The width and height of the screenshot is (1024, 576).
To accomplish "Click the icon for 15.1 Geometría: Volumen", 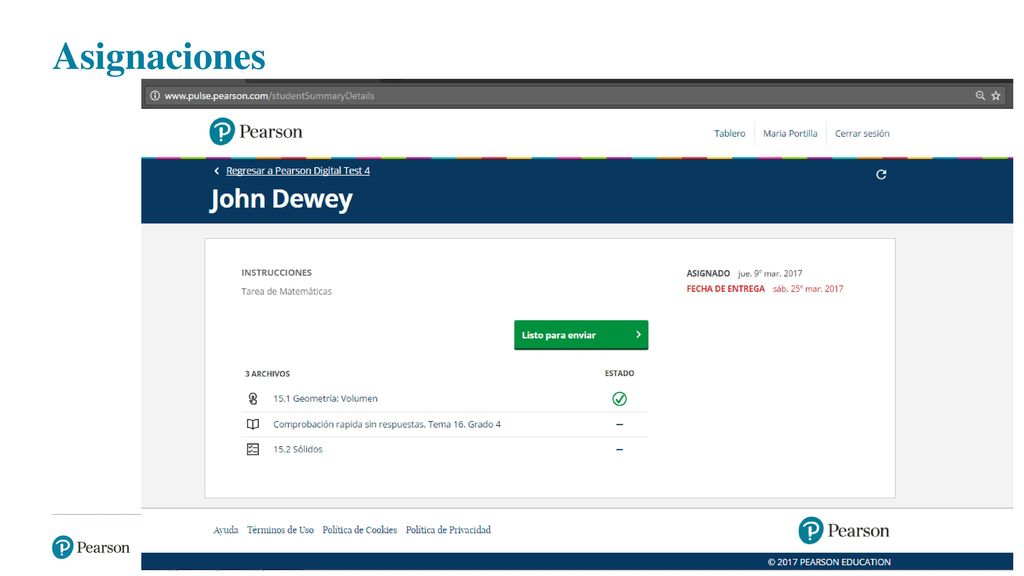I will 253,398.
